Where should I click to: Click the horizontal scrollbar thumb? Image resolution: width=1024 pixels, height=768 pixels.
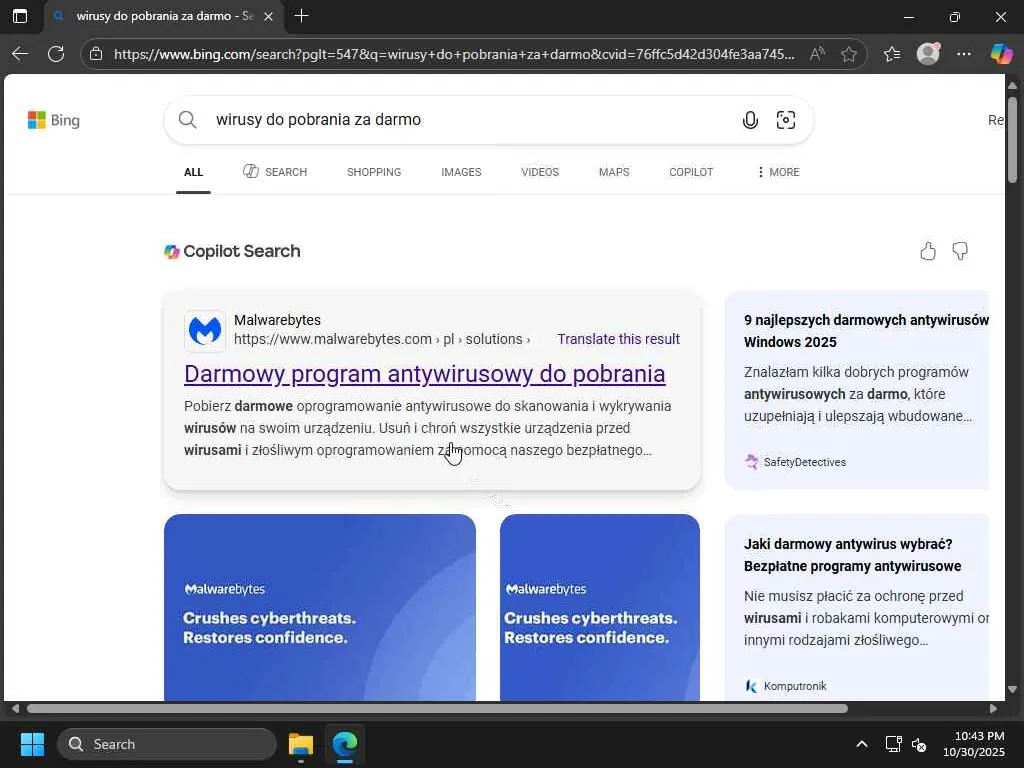(x=437, y=709)
